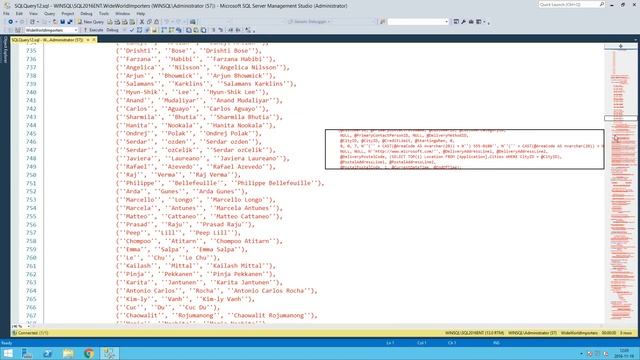Close the SQLQuery12.sql tab
640x360 pixels.
pos(94,40)
